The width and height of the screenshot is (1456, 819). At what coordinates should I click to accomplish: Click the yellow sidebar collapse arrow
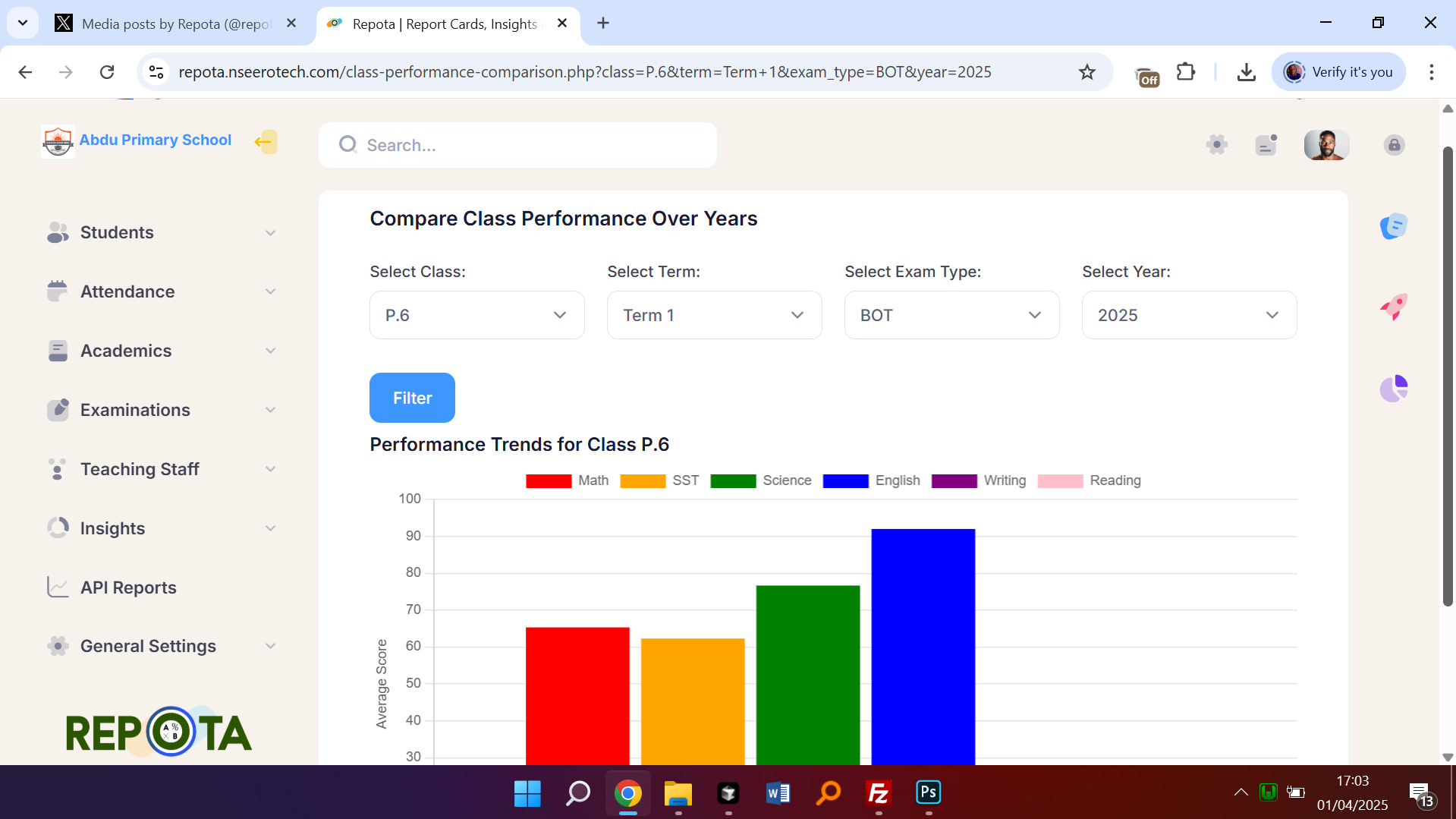pos(265,142)
